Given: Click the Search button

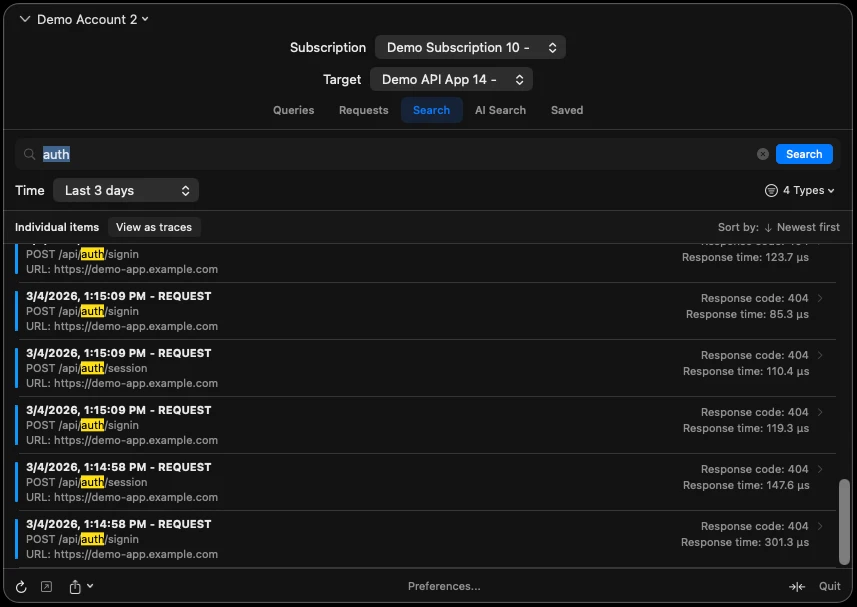Looking at the screenshot, I should pos(803,154).
